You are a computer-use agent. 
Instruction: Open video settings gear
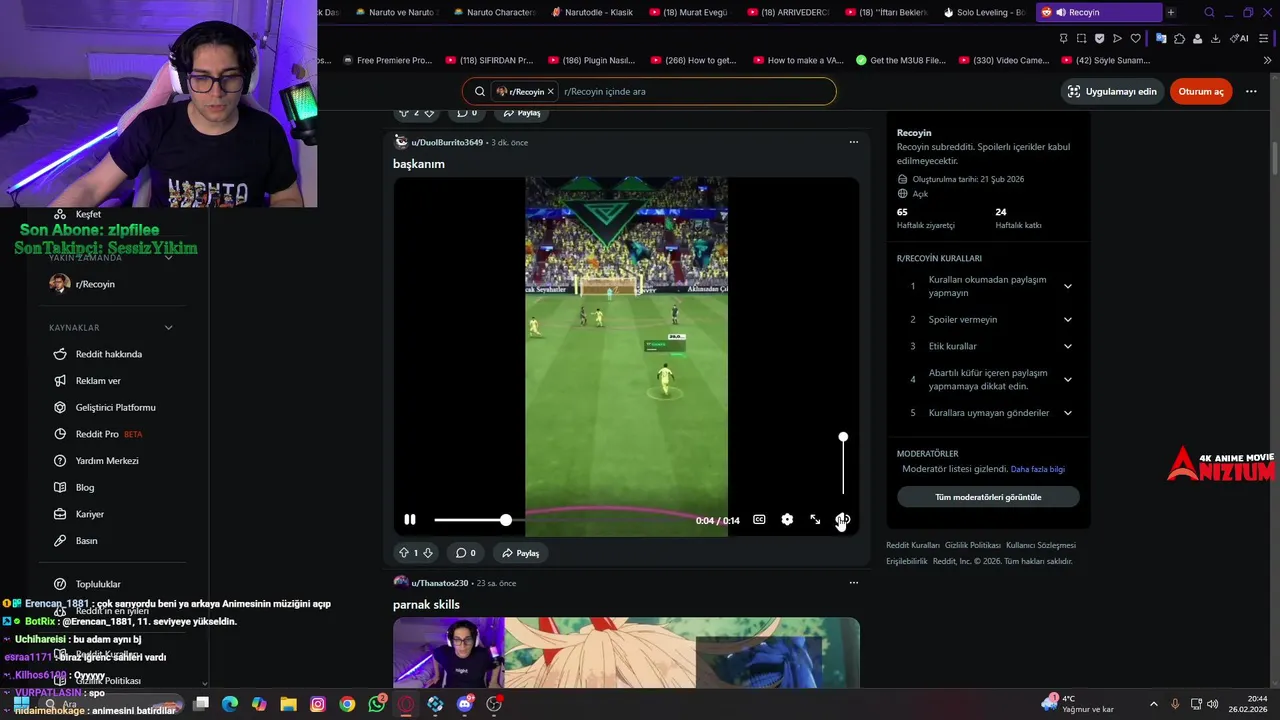click(787, 520)
